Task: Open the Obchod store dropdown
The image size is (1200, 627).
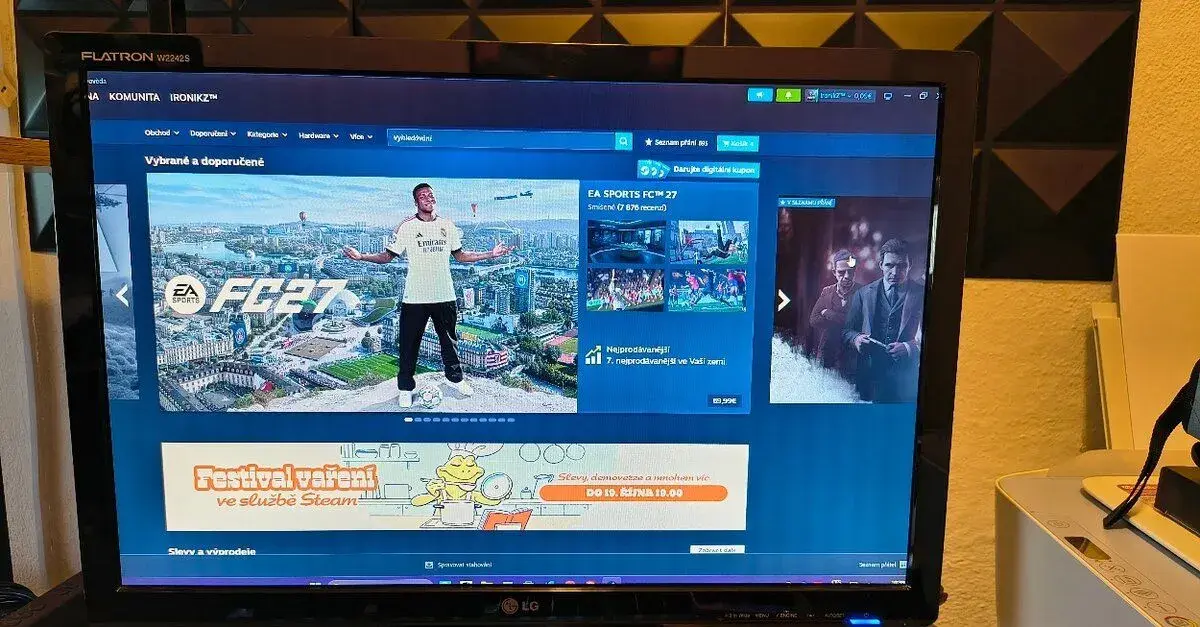Action: [x=161, y=133]
